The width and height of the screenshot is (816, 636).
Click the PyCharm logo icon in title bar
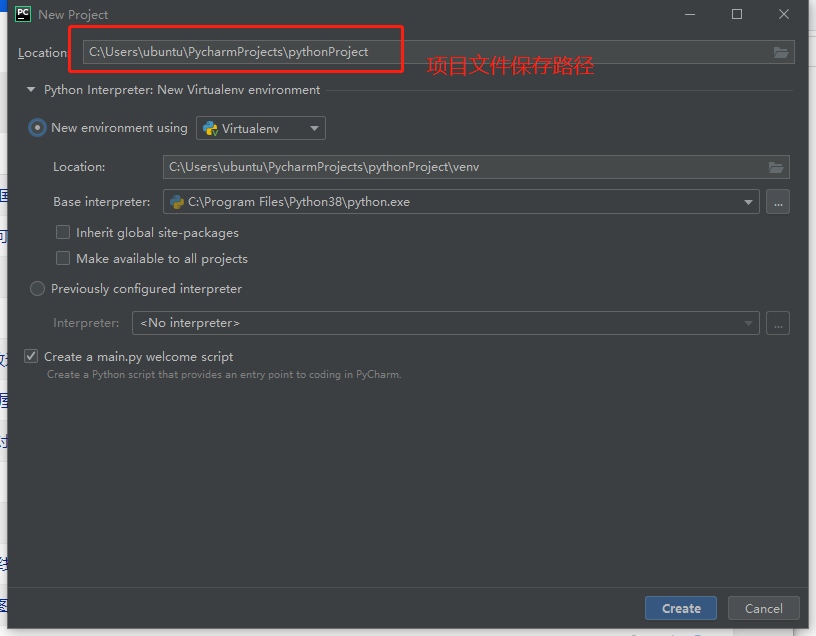tap(23, 14)
